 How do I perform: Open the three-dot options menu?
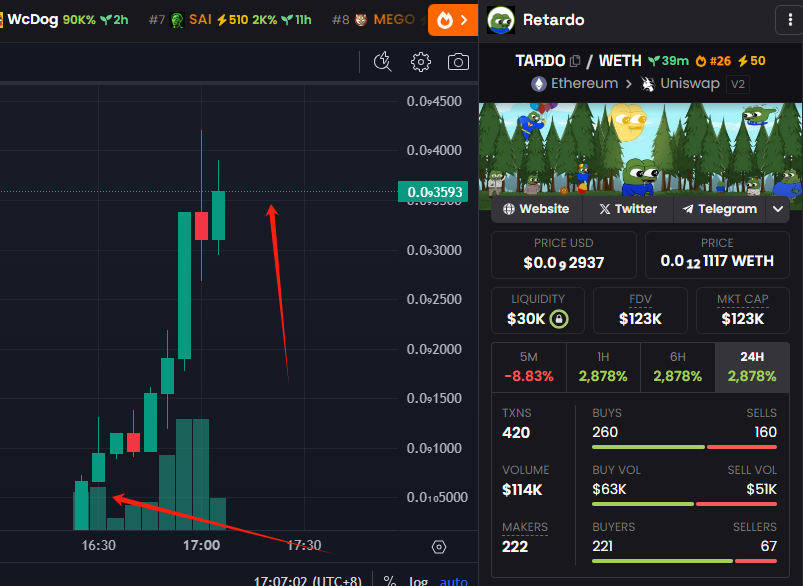(x=790, y=20)
